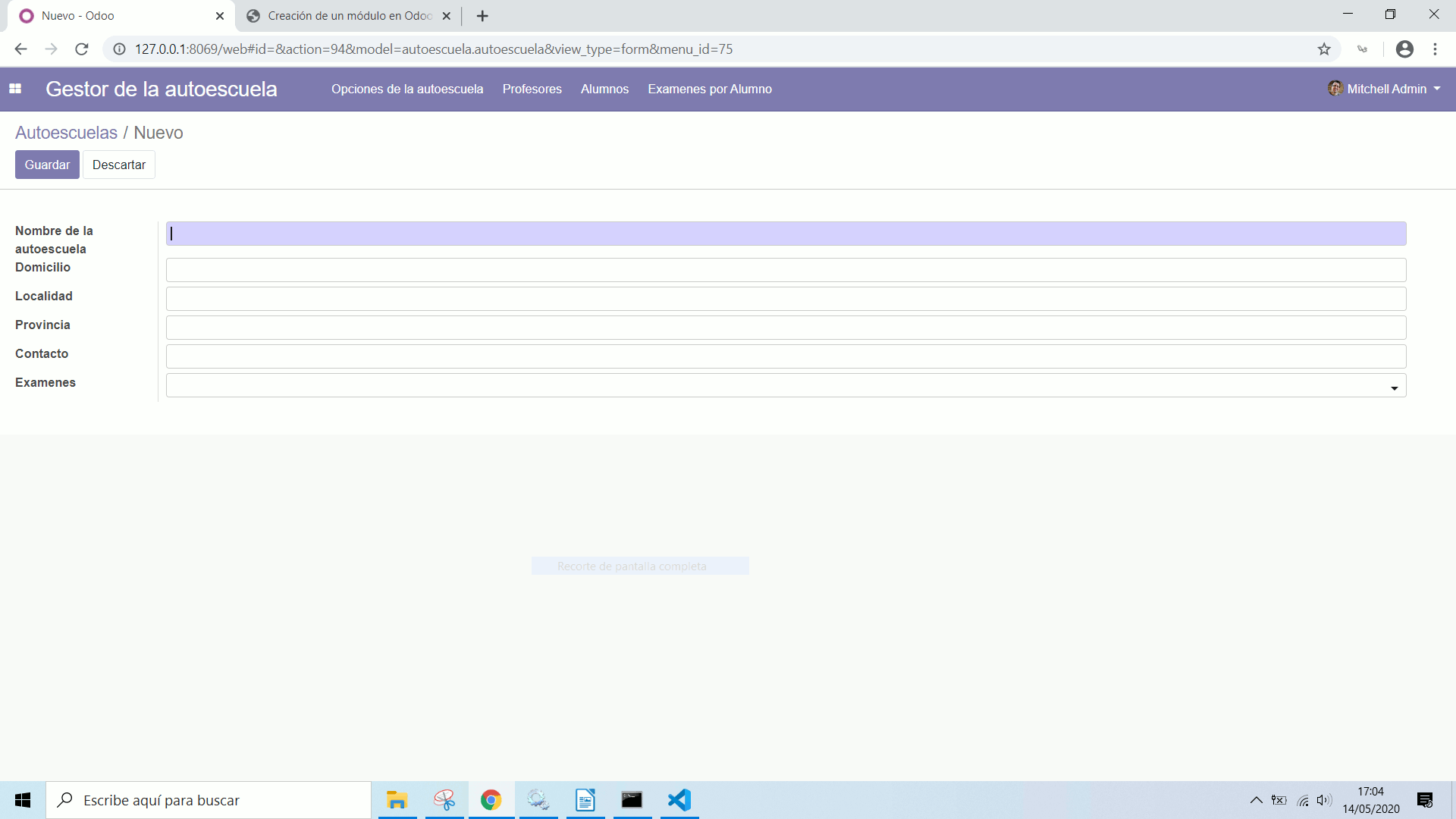Viewport: 1456px width, 819px height.
Task: Open the Action Center notifications icon
Action: [x=1425, y=800]
